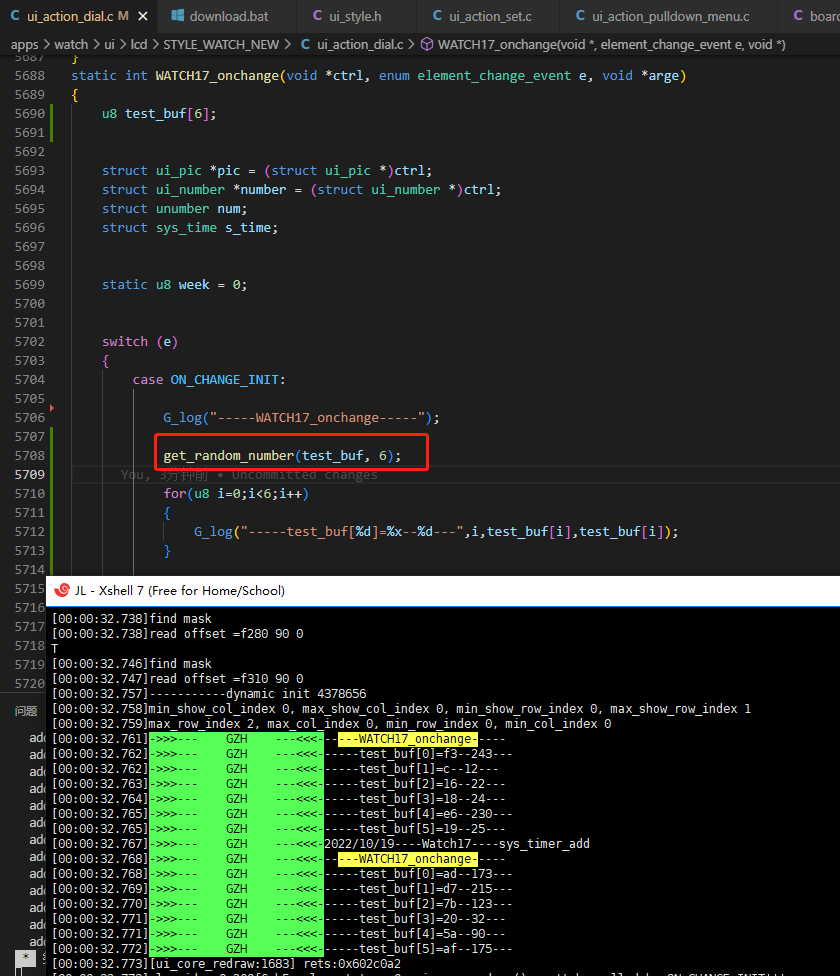
Task: Click line number 5688 in the gutter
Action: [x=30, y=75]
